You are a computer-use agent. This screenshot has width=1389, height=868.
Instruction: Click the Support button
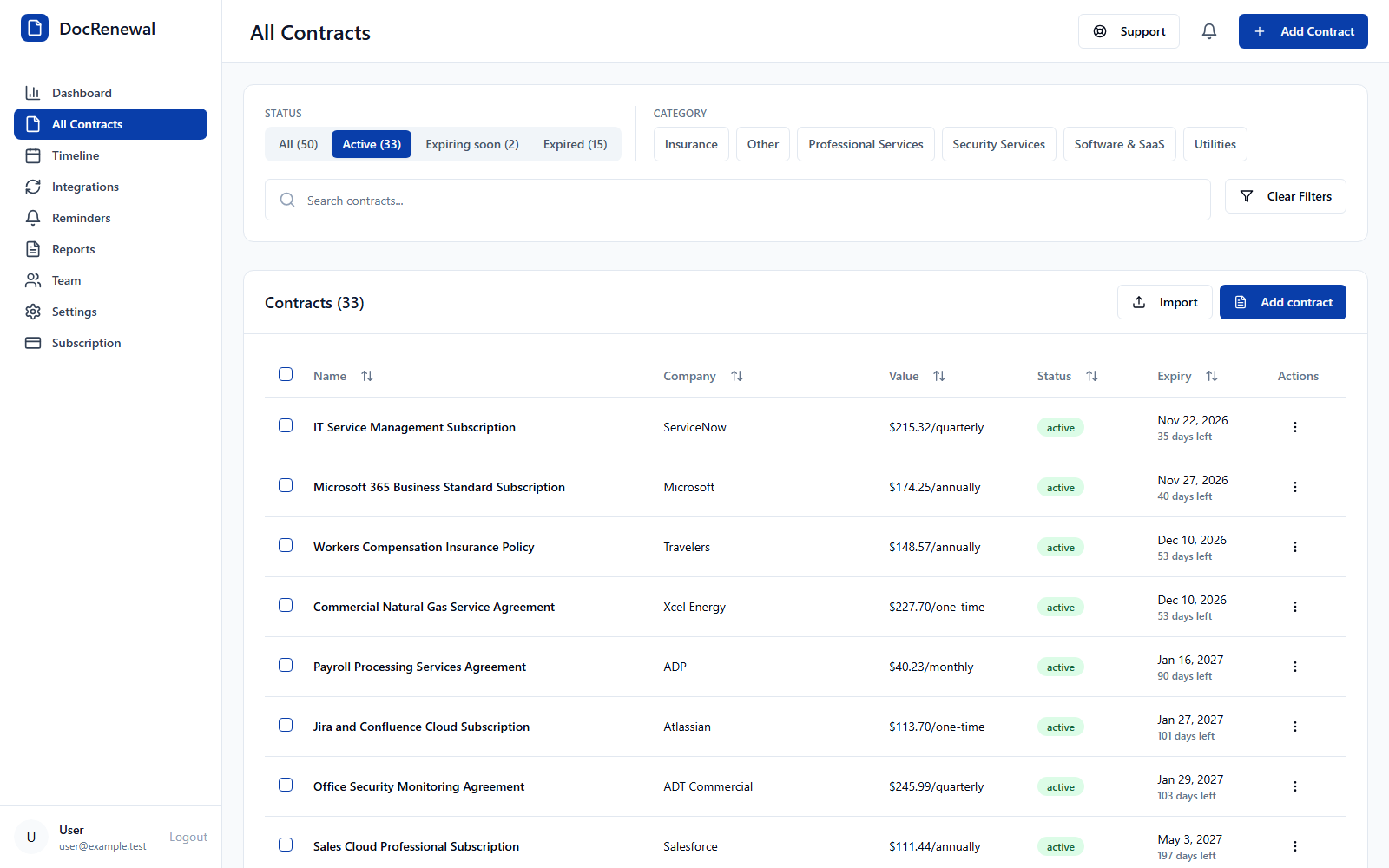click(x=1129, y=31)
